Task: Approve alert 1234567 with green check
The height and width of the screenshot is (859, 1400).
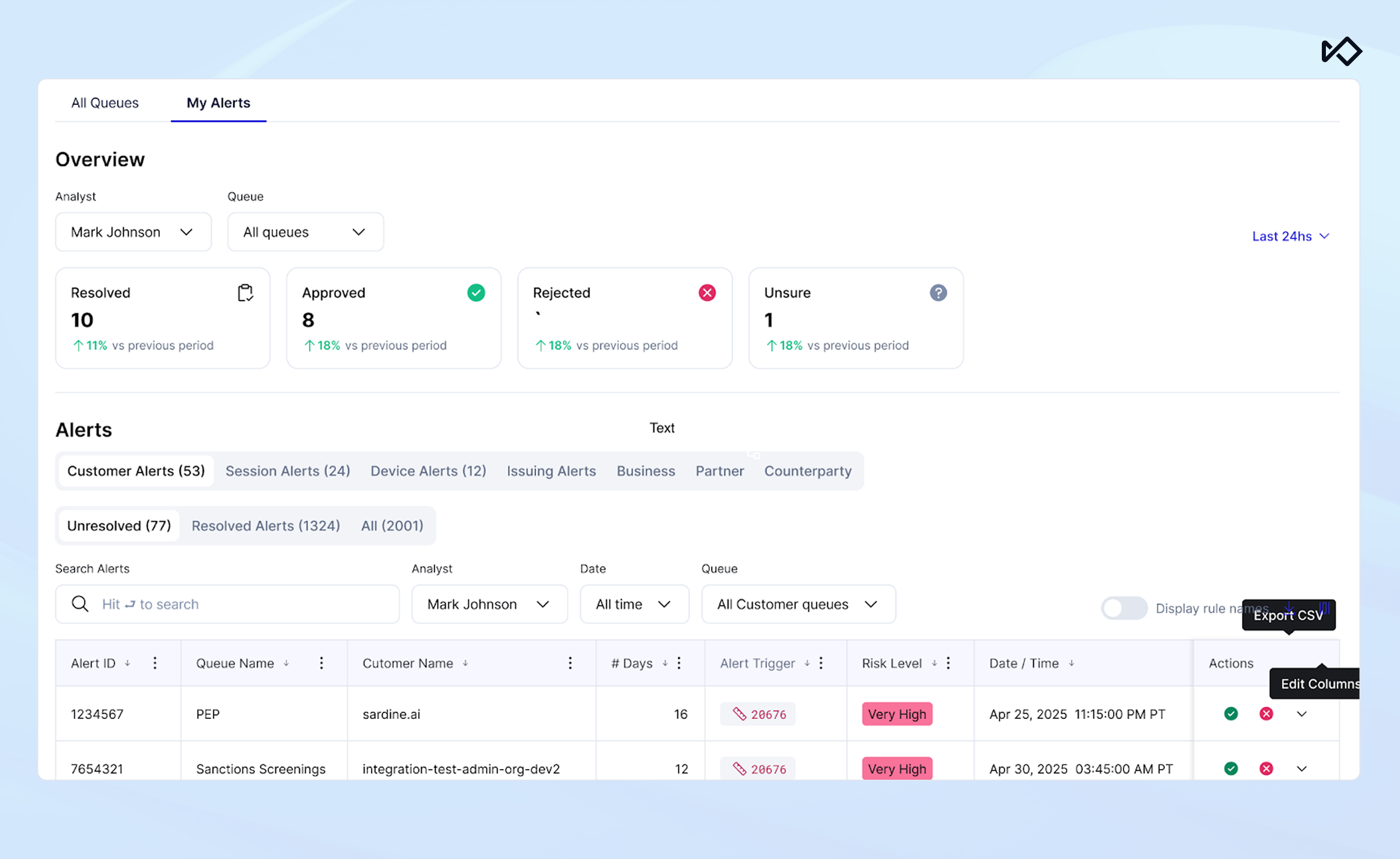Action: coord(1231,714)
